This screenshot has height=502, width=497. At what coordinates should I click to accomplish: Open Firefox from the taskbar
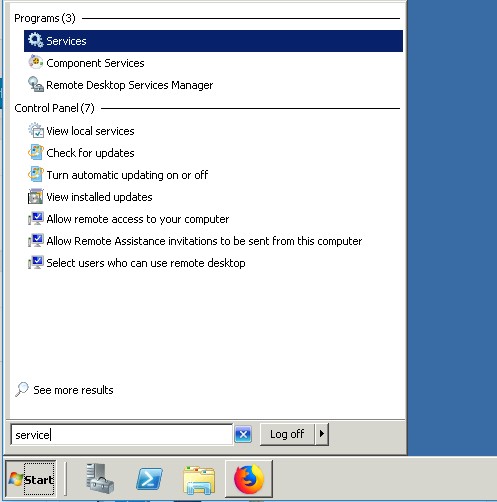(249, 479)
